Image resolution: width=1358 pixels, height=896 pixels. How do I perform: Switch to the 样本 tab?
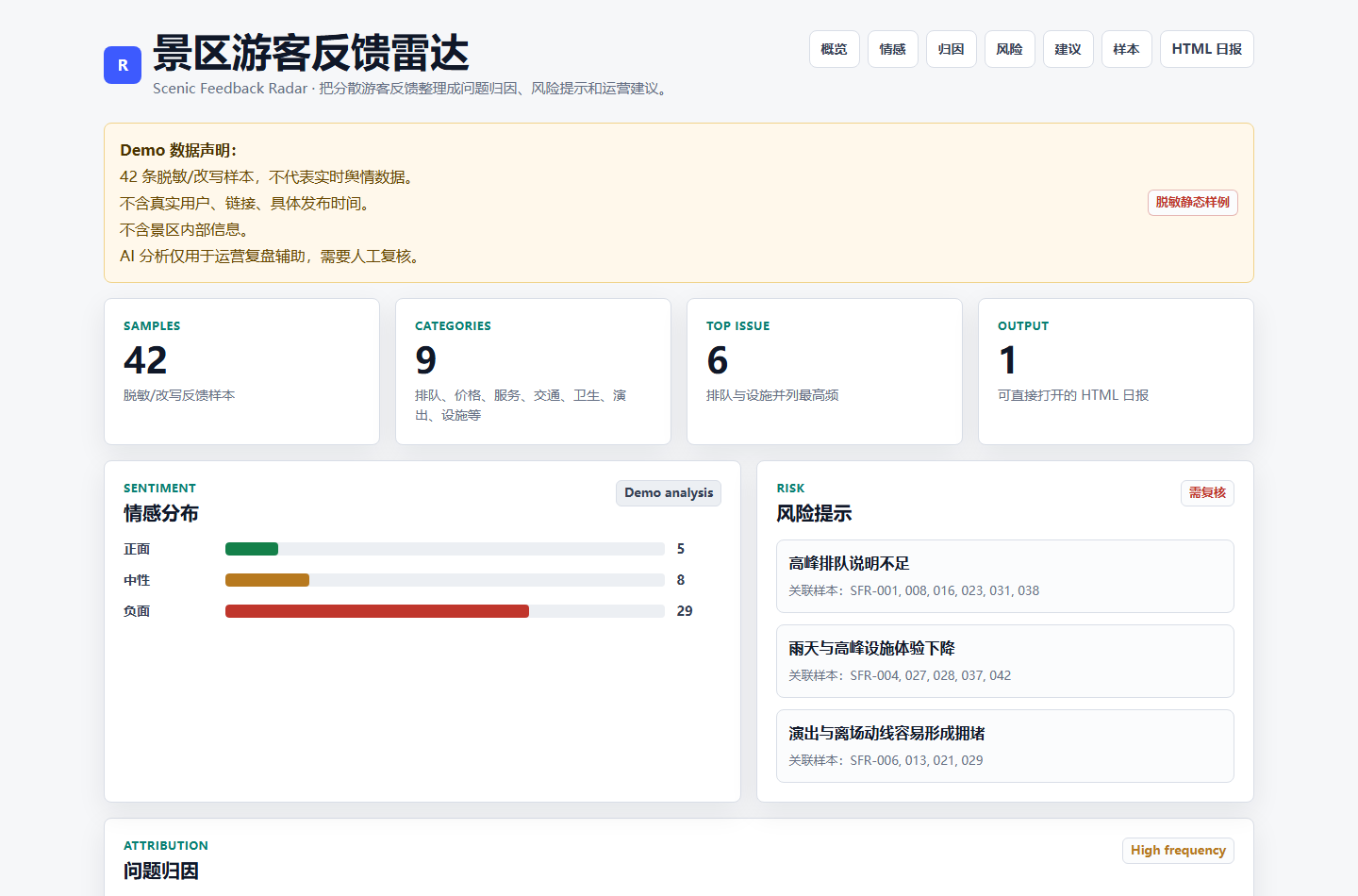tap(1127, 49)
